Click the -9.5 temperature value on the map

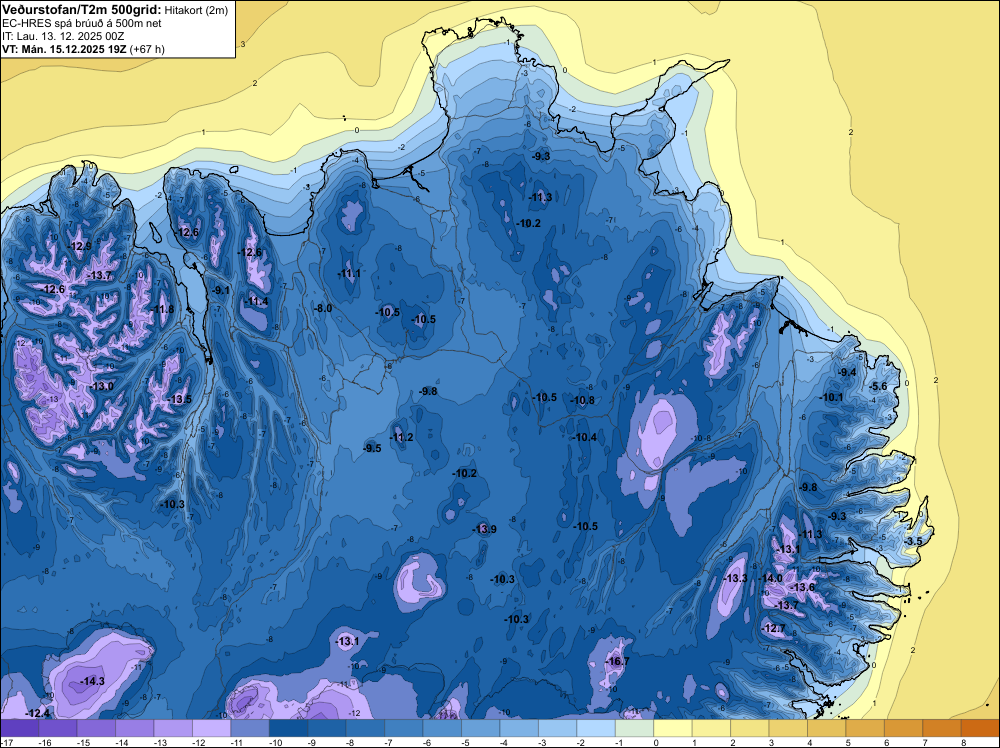tap(372, 448)
